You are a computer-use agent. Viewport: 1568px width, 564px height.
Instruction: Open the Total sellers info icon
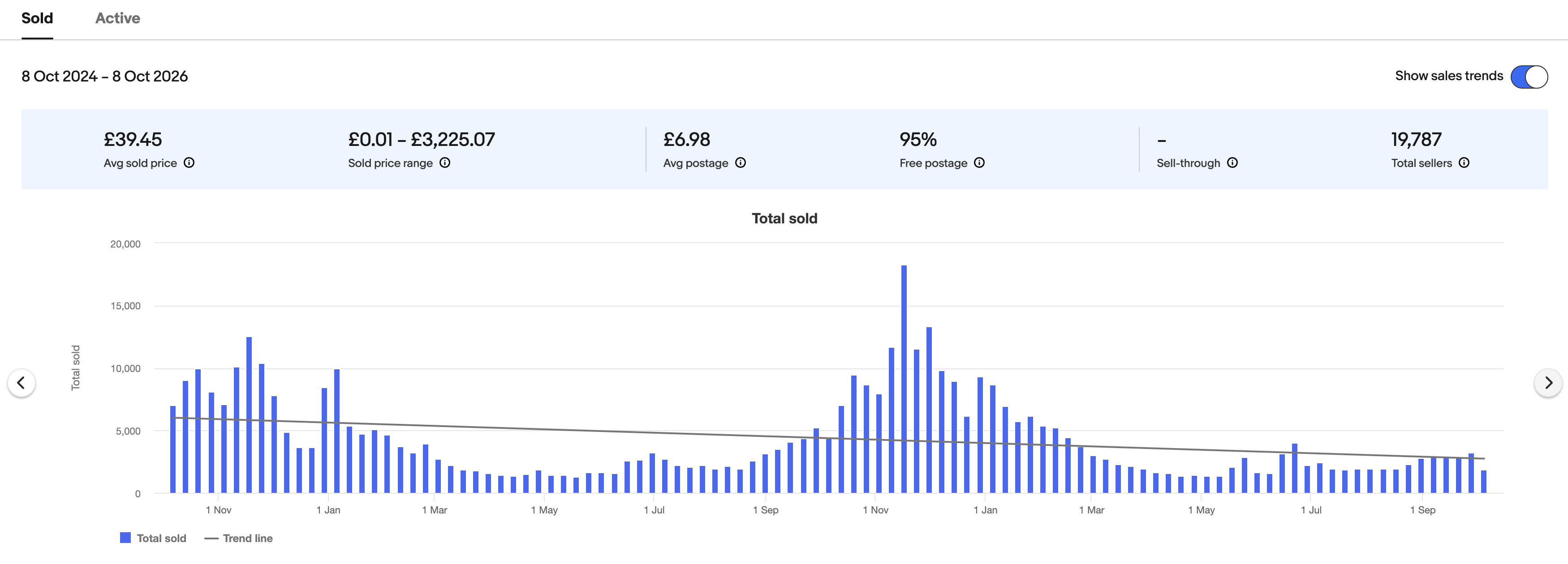(1464, 162)
